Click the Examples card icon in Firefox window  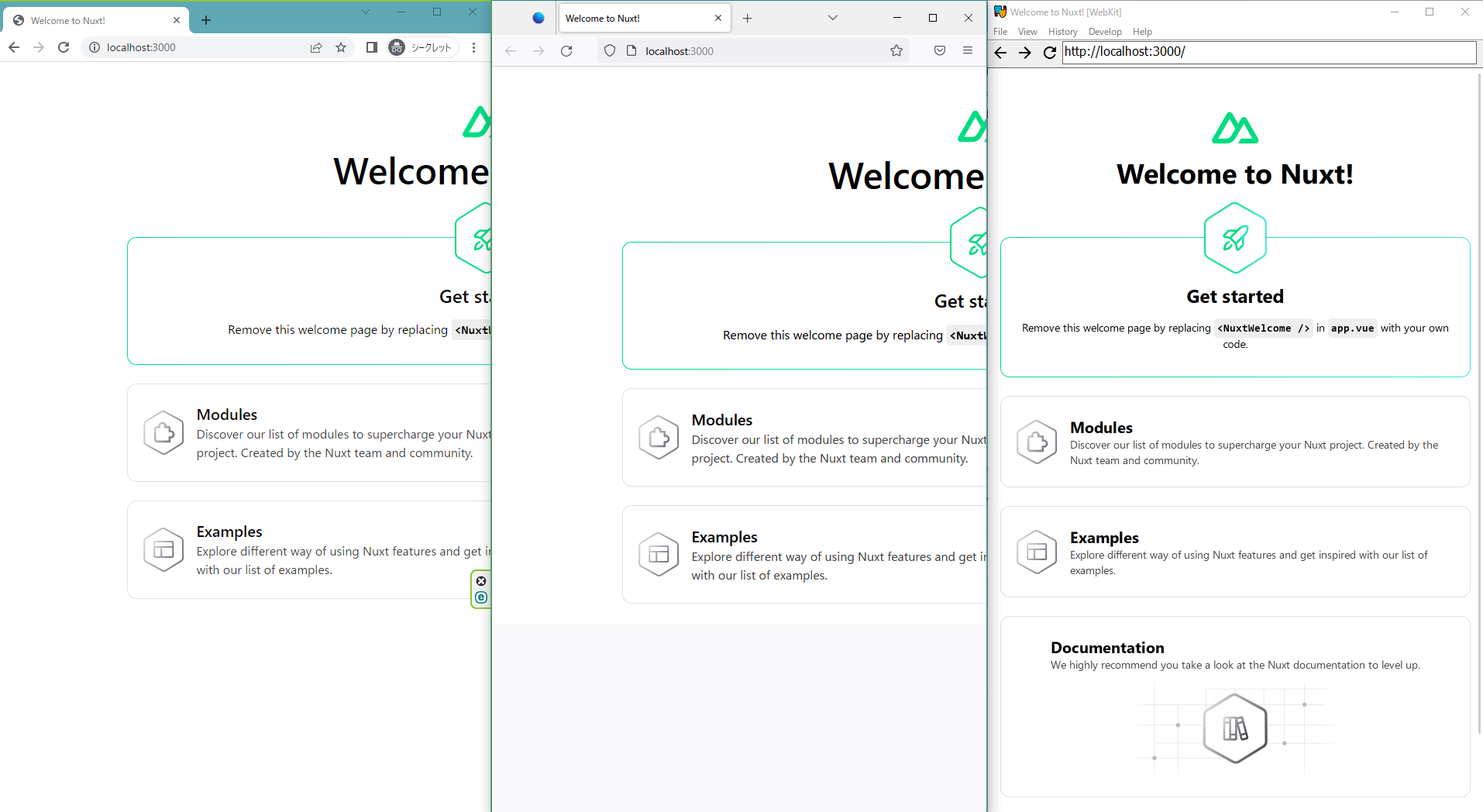659,555
